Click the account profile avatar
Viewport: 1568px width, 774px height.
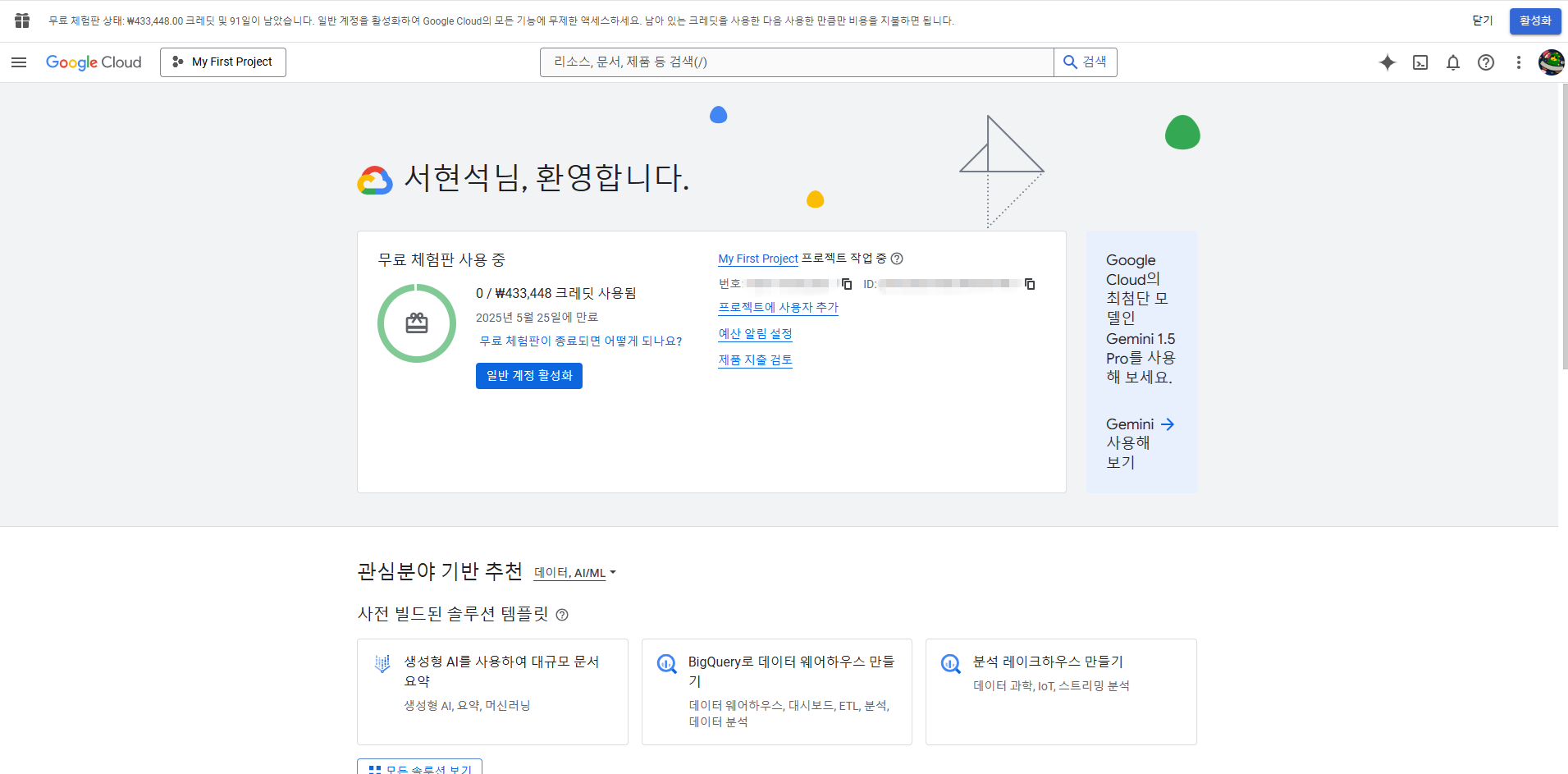pos(1551,62)
